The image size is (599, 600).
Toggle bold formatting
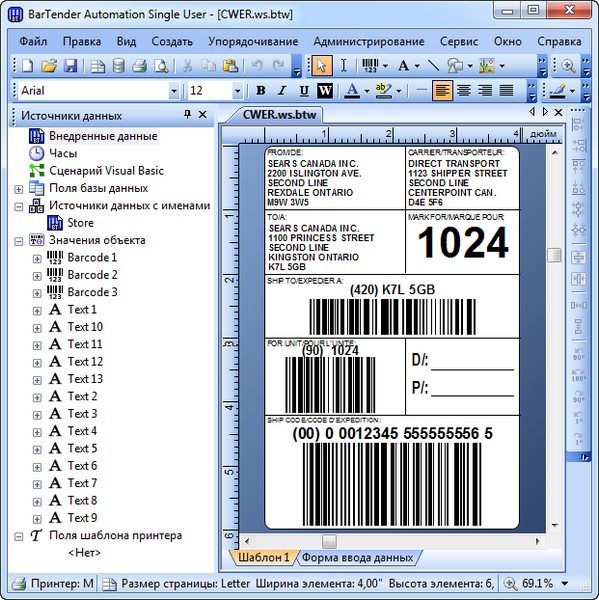(x=261, y=91)
